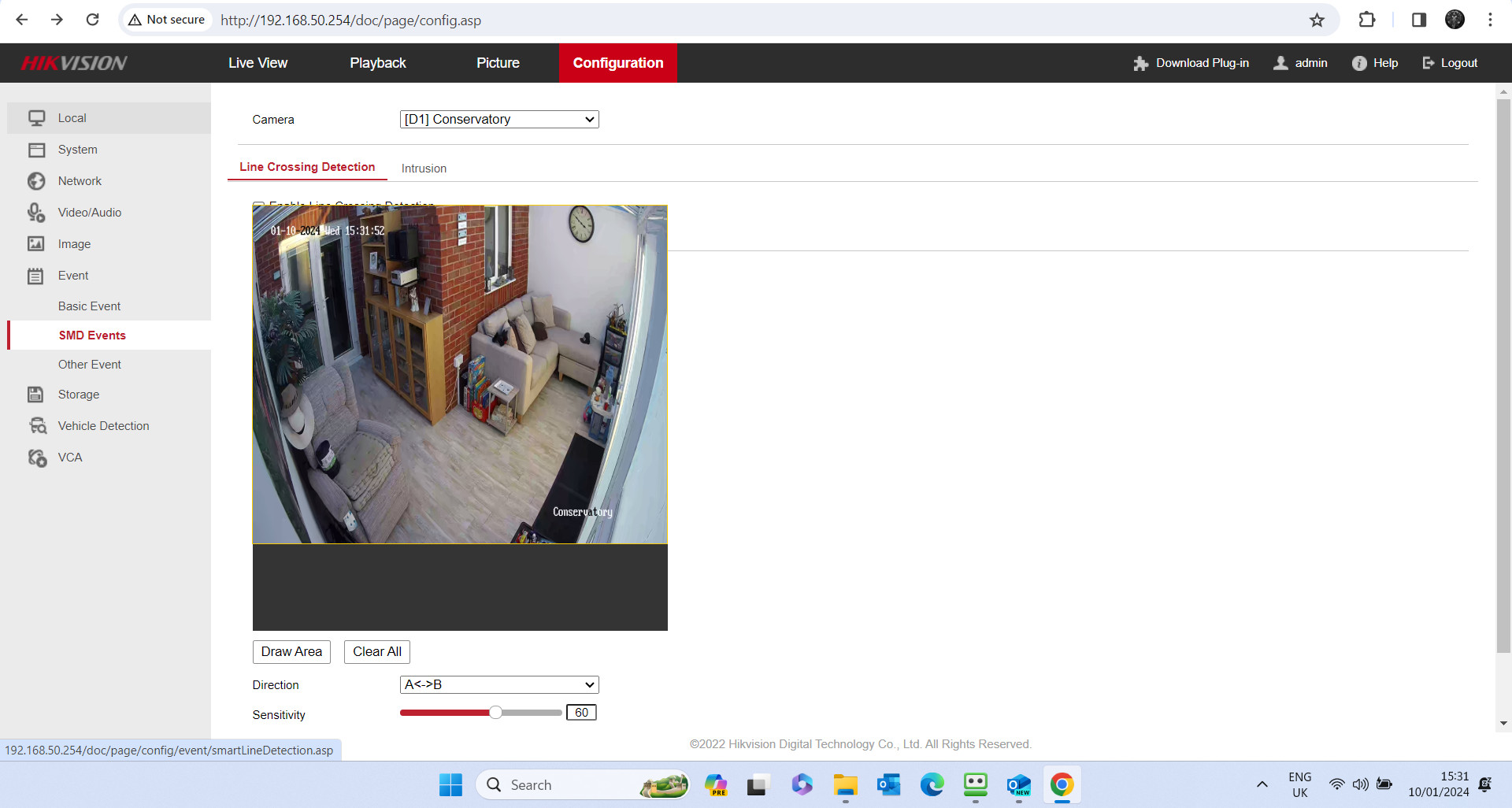Switch to the Intrusion tab
This screenshot has width=1512, height=808.
(x=424, y=168)
